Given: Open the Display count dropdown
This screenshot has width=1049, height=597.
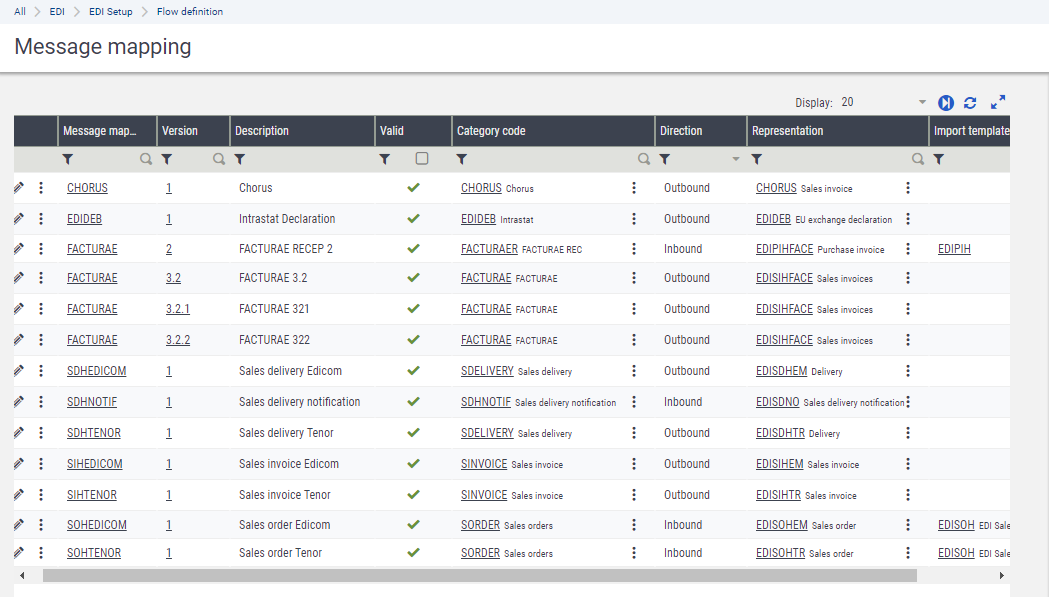Looking at the screenshot, I should (922, 103).
